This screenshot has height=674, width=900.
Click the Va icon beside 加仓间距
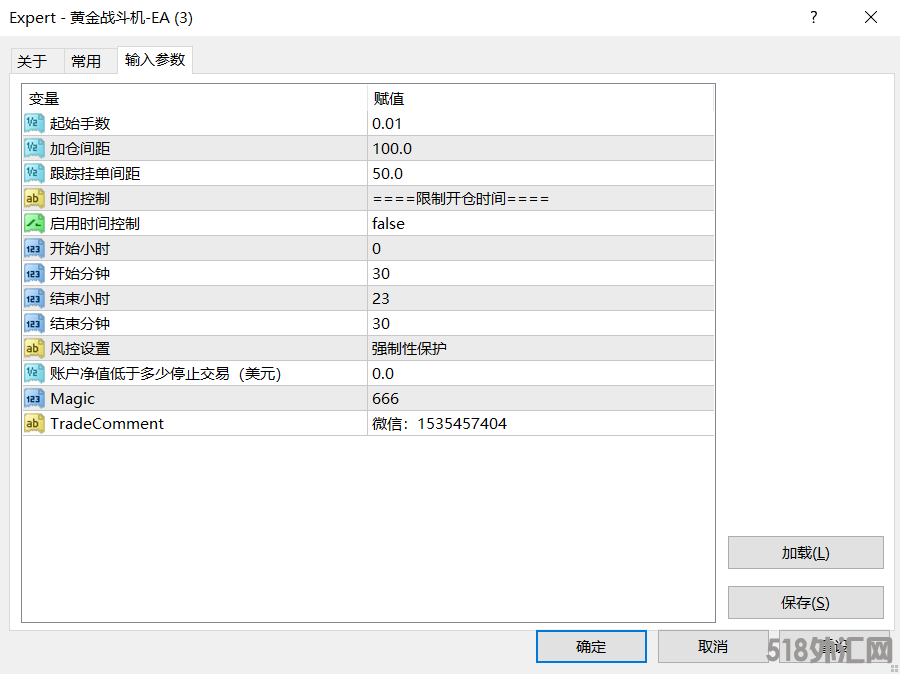click(x=33, y=148)
